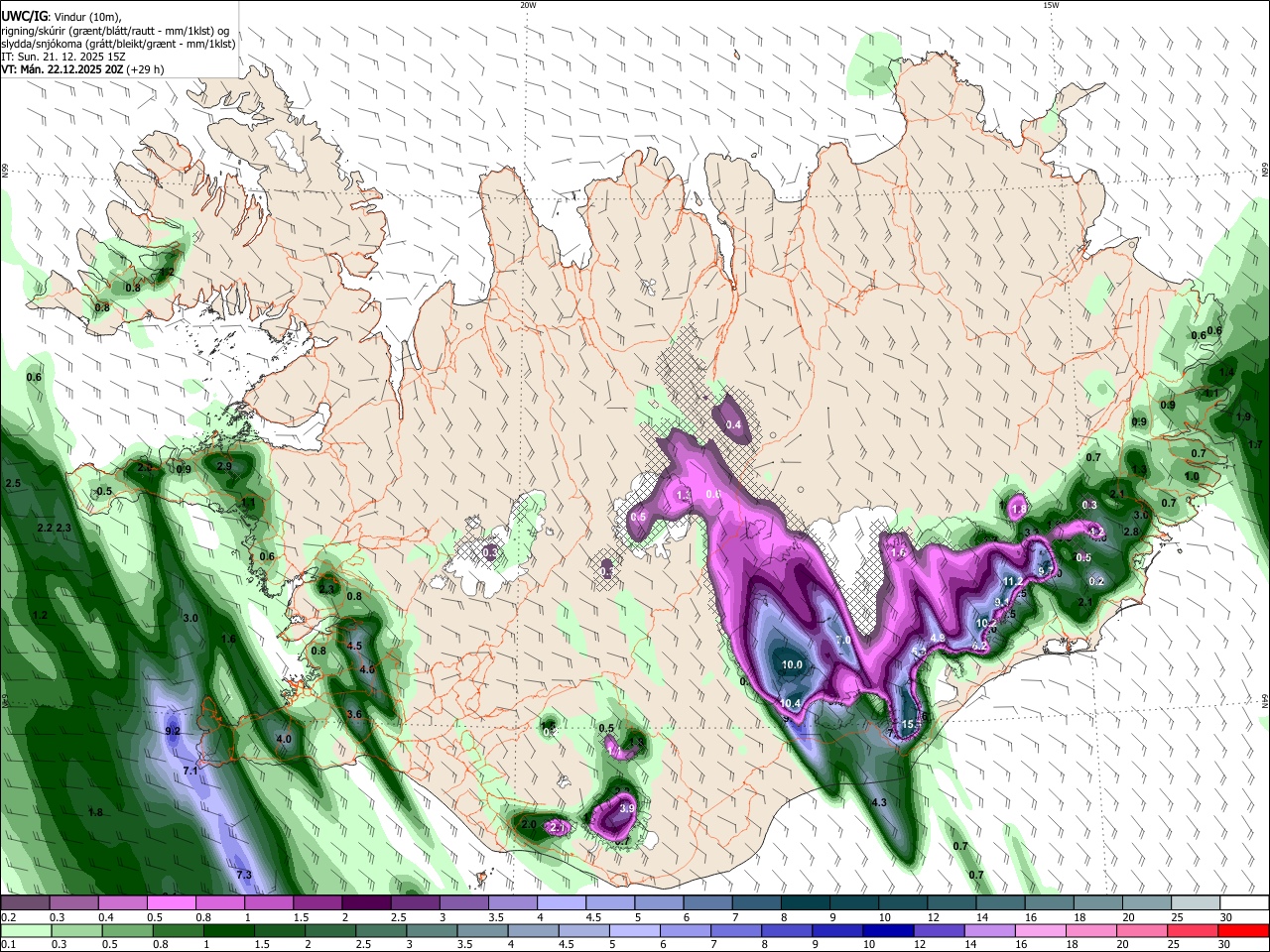Screen dimensions: 1270x952
Task: Click the 7.0 value in purple band
Action: tap(843, 641)
